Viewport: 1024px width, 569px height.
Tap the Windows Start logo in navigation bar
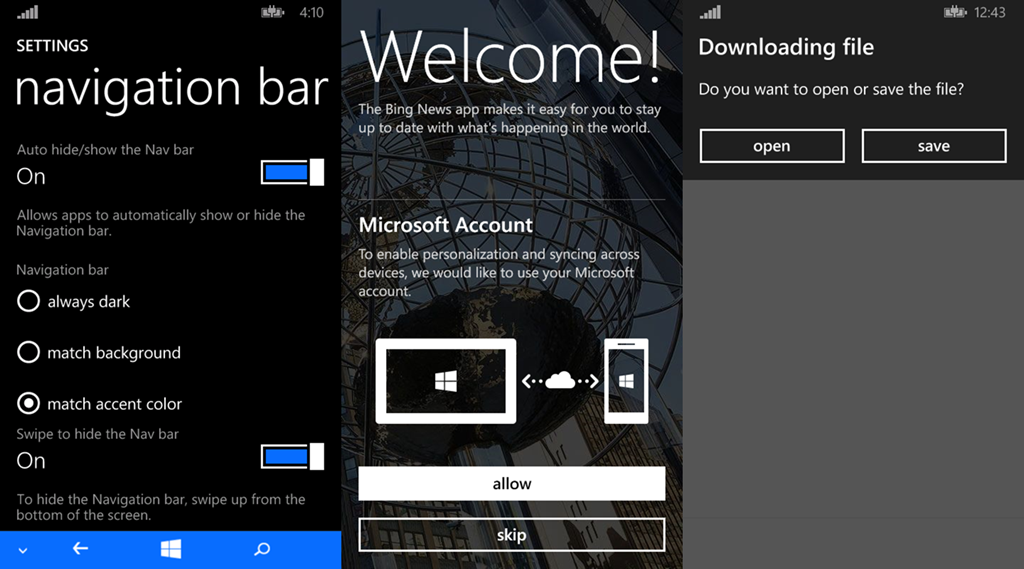[x=170, y=549]
